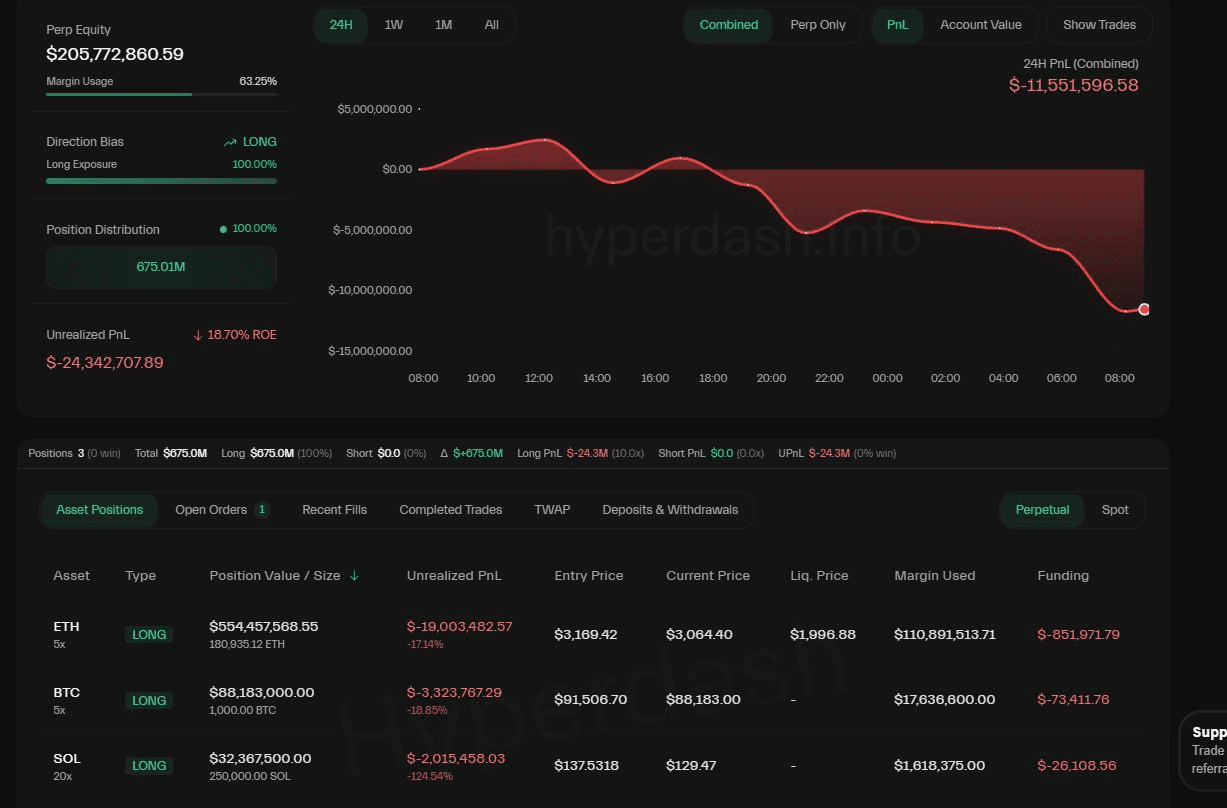Screen dimensions: 1227x808
Task: Click the green dot in Position Distribution
Action: (x=223, y=229)
